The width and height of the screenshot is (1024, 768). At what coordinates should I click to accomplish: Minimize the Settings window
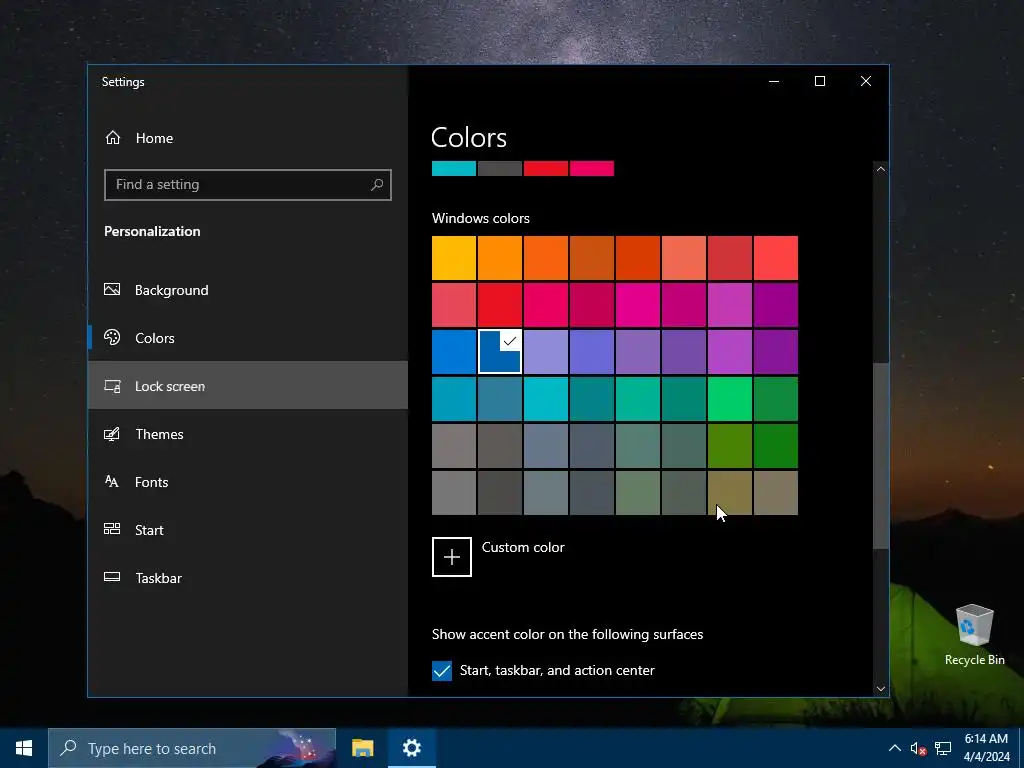tap(774, 82)
